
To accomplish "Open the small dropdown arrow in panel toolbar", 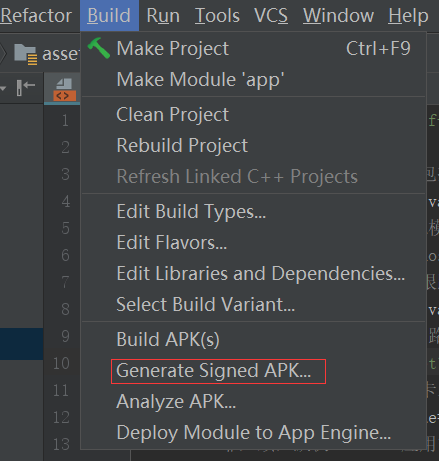I will tap(3, 88).
